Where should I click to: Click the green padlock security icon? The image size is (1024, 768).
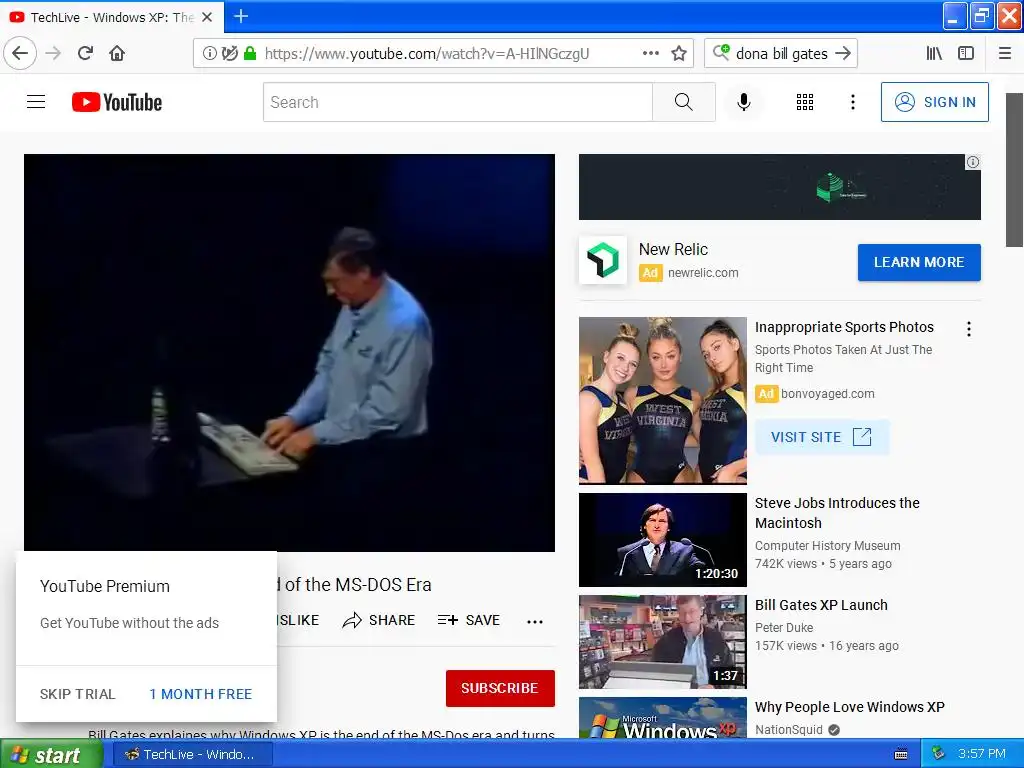click(249, 53)
